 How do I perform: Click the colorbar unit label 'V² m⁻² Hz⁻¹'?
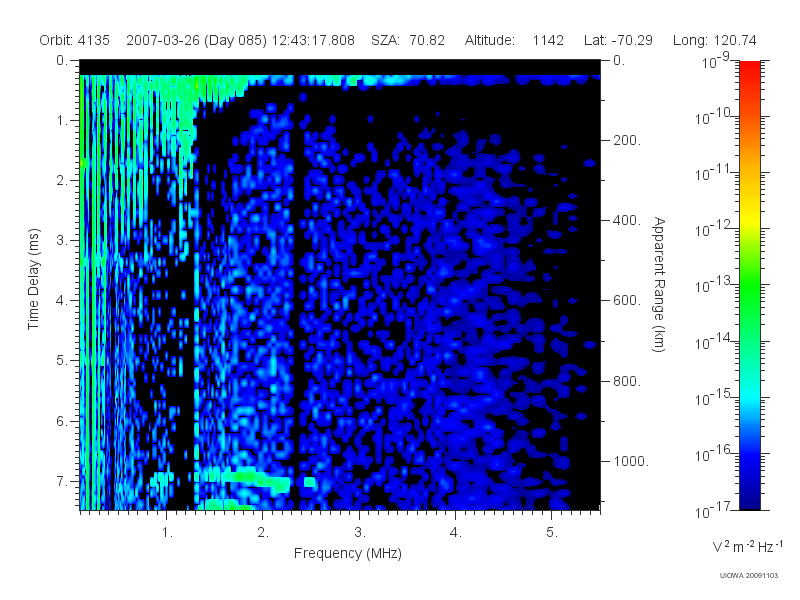pyautogui.click(x=747, y=546)
